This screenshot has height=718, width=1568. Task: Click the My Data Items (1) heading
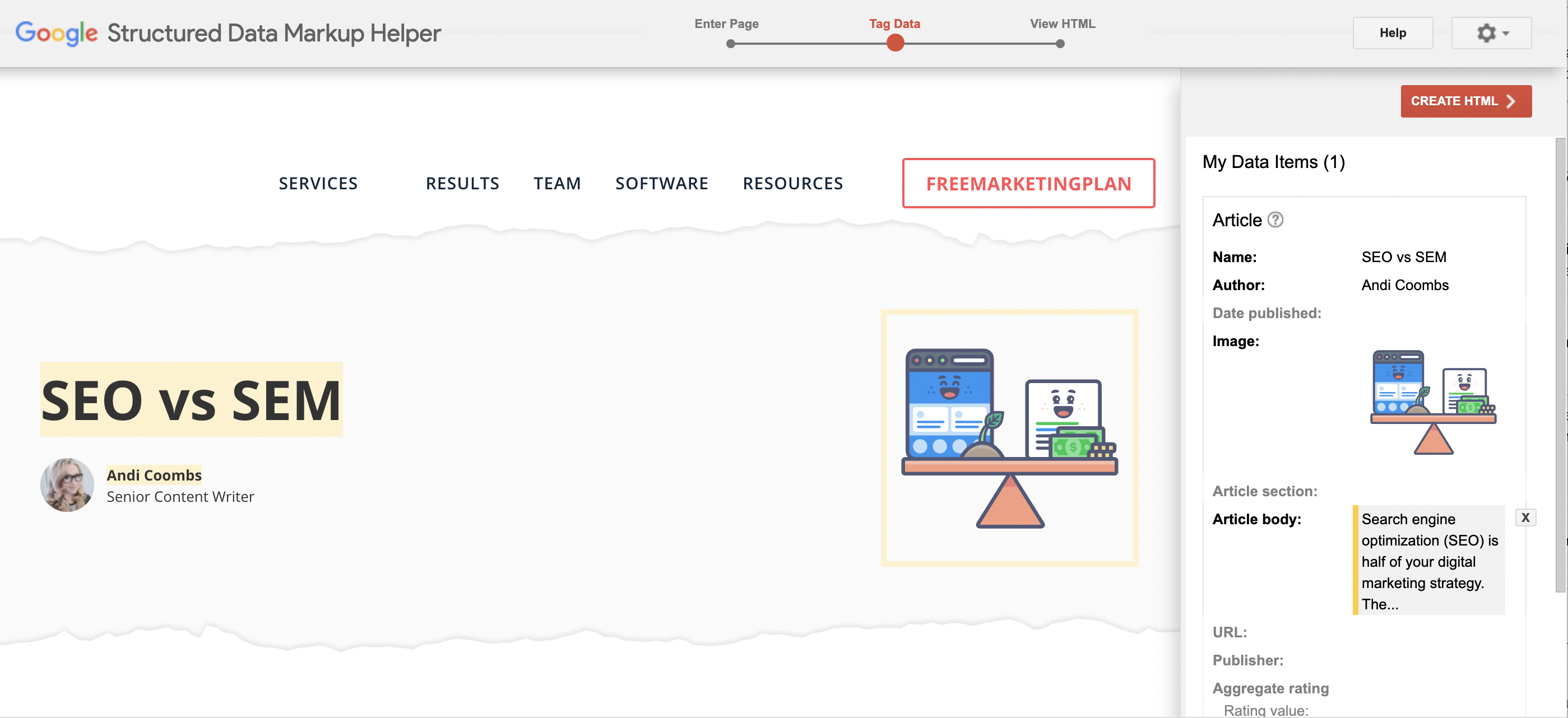(x=1273, y=162)
